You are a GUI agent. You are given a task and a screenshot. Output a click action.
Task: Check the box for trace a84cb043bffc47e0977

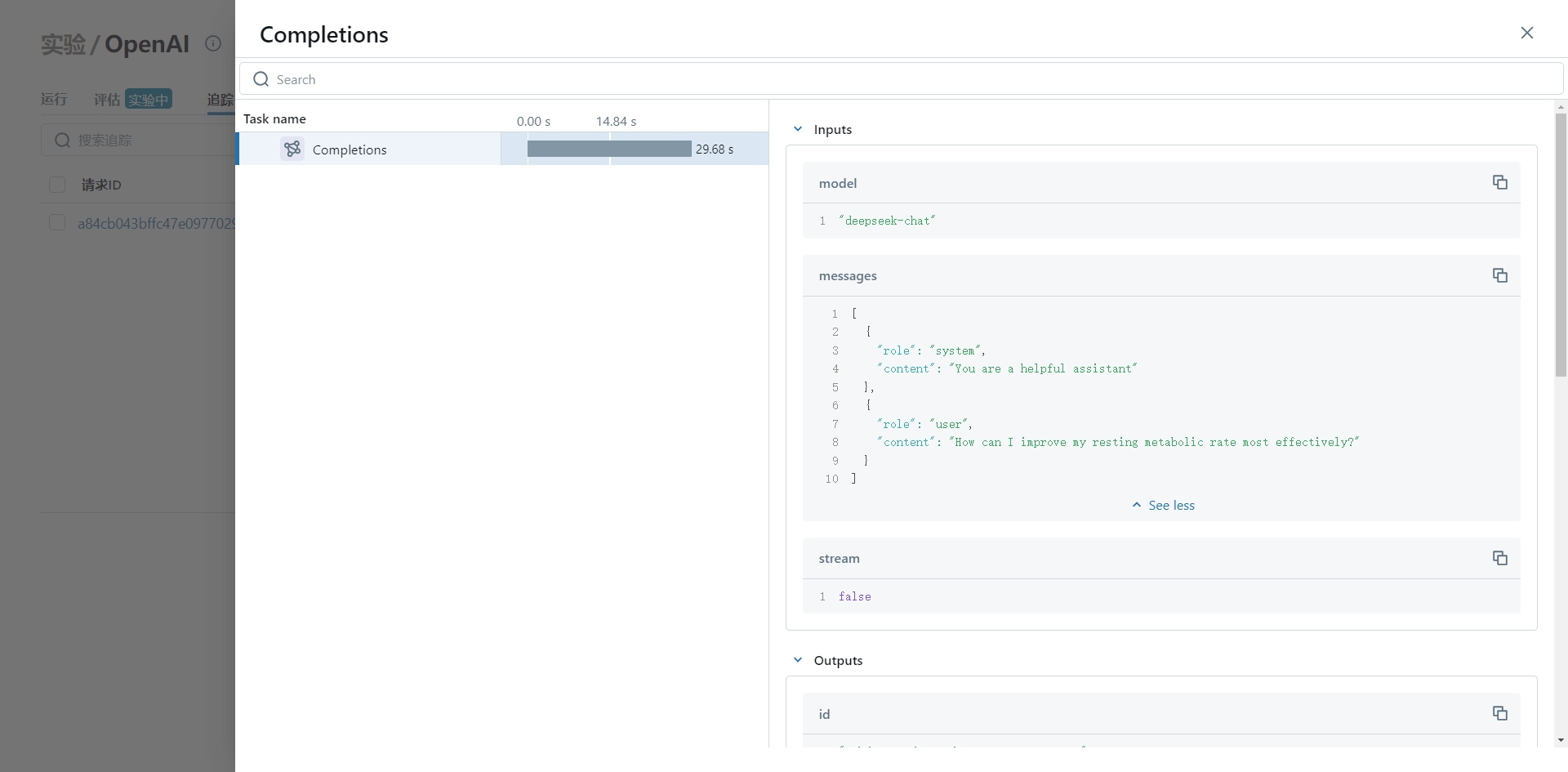pyautogui.click(x=57, y=223)
